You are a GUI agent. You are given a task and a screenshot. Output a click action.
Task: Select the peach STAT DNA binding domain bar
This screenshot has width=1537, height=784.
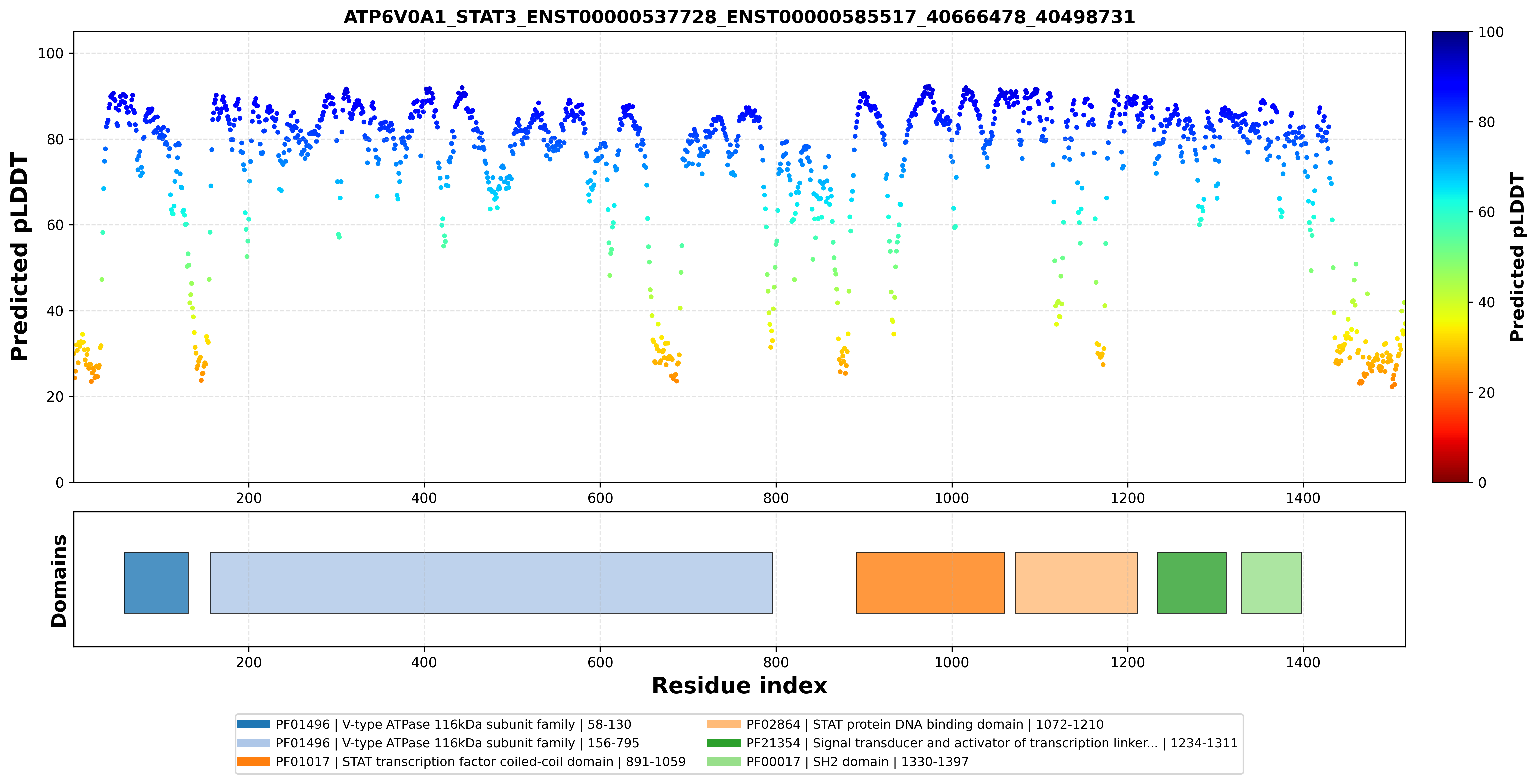(1076, 583)
